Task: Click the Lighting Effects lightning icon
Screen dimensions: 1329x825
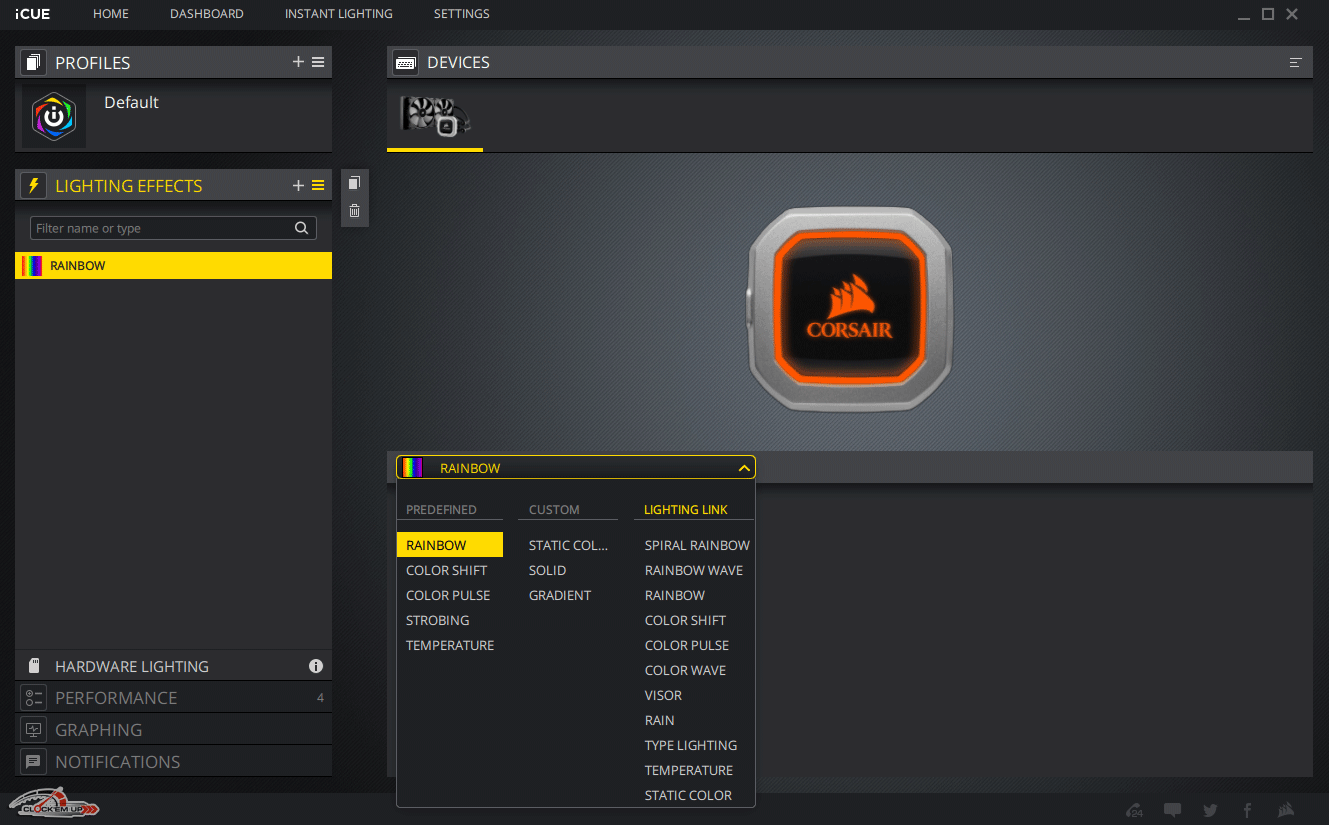Action: (x=33, y=185)
